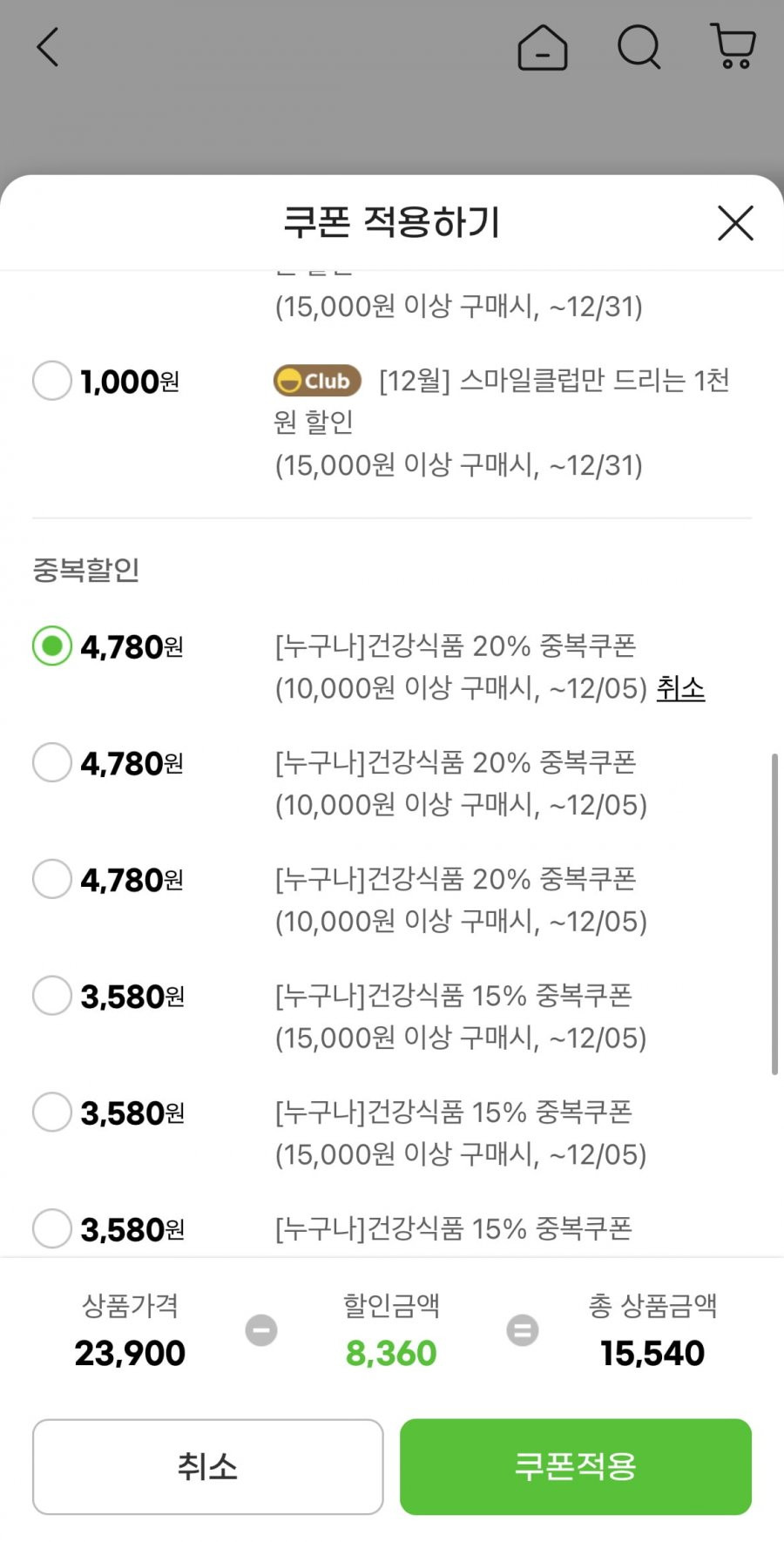Apply coupons with 쿠폰적용 button
Screen dimensions: 784x1542
click(576, 1467)
